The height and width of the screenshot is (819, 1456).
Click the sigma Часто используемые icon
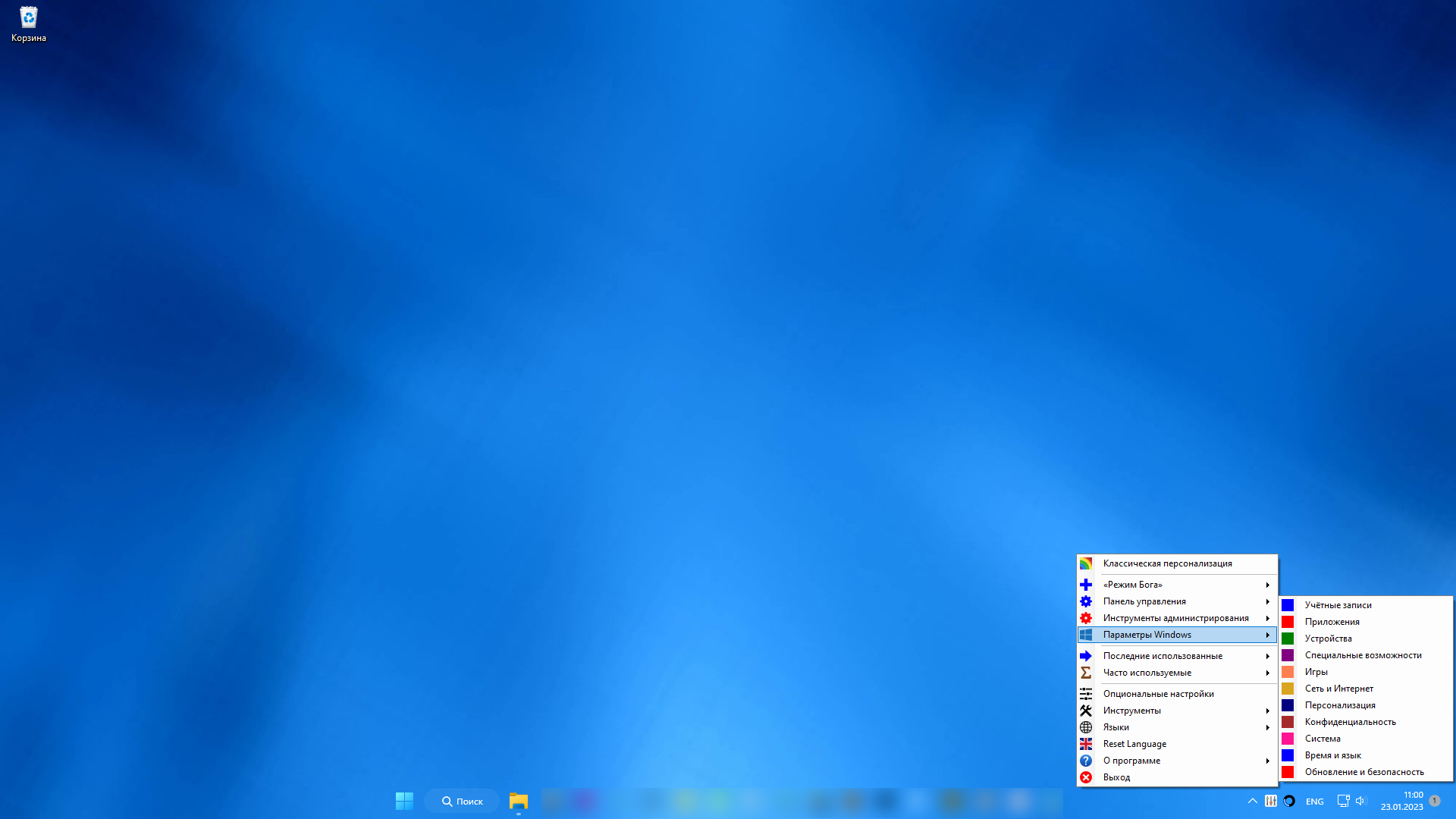pos(1086,673)
